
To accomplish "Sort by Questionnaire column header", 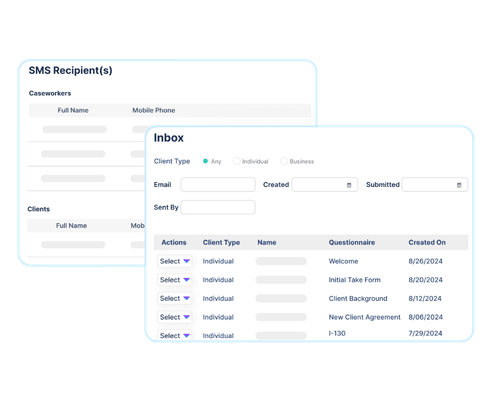I will pos(352,242).
